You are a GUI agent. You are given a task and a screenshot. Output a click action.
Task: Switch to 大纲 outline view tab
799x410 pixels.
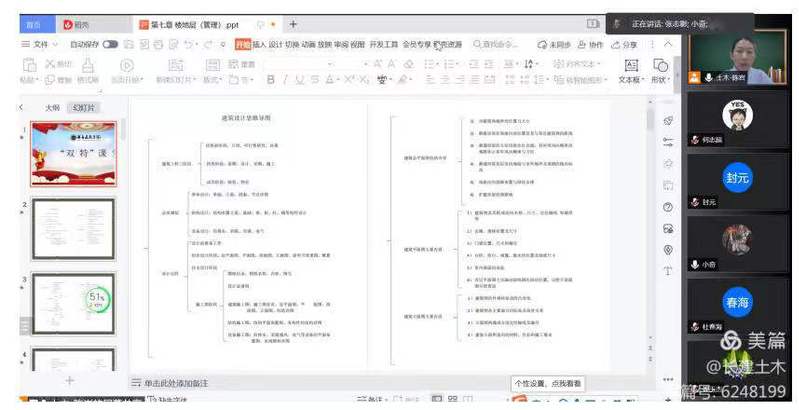pyautogui.click(x=51, y=107)
